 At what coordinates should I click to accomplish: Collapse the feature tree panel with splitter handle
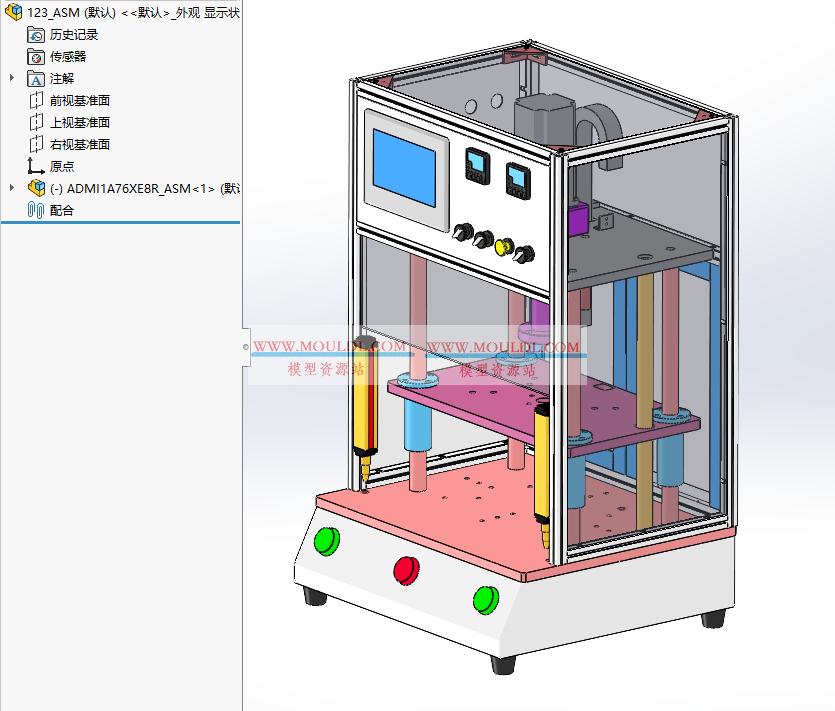tap(246, 344)
